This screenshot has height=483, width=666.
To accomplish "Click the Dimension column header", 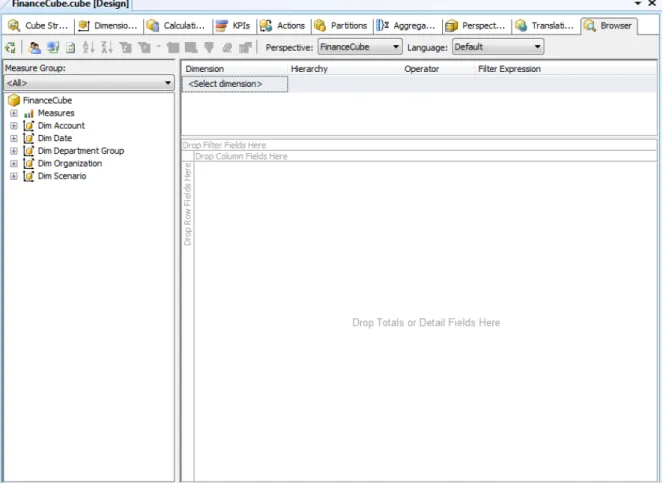I will (235, 69).
